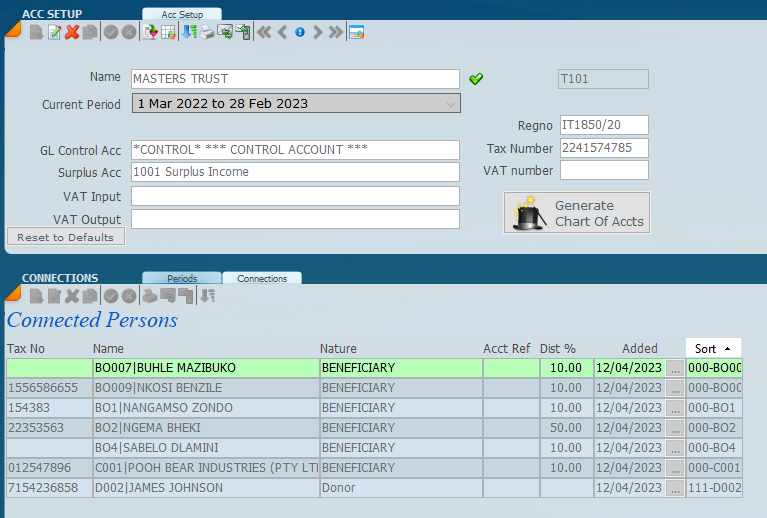Jump to last record with double-right arrows
This screenshot has width=767, height=518.
pos(336,32)
